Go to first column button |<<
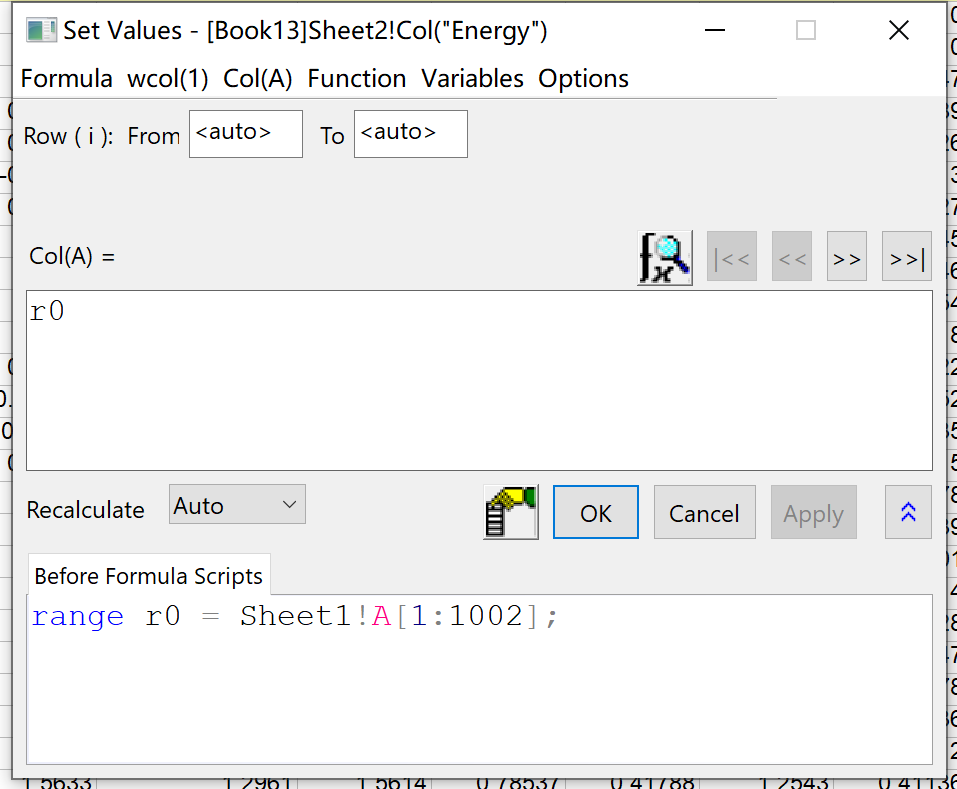This screenshot has width=957, height=789. point(732,256)
